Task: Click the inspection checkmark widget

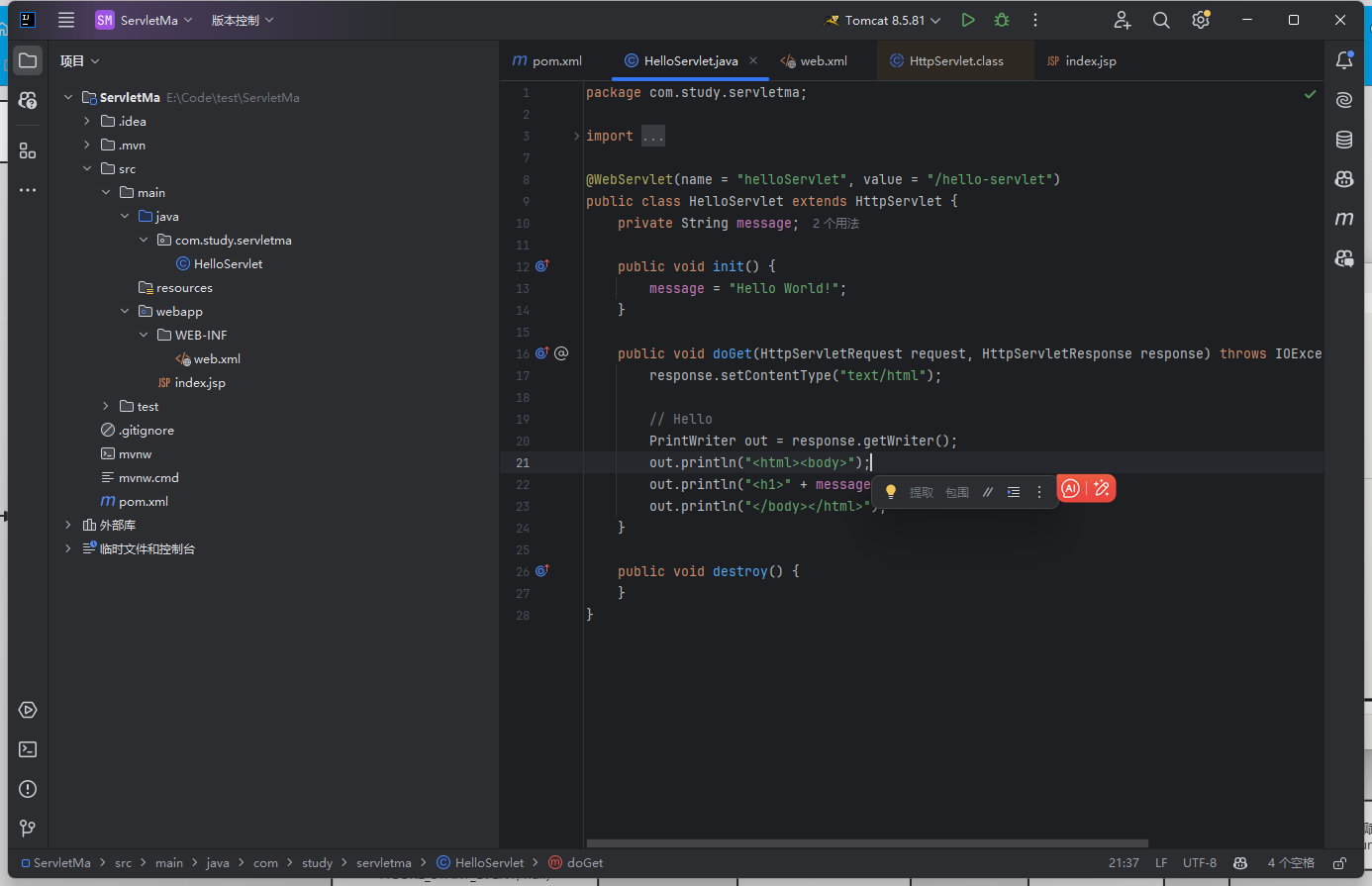Action: coord(1311,94)
